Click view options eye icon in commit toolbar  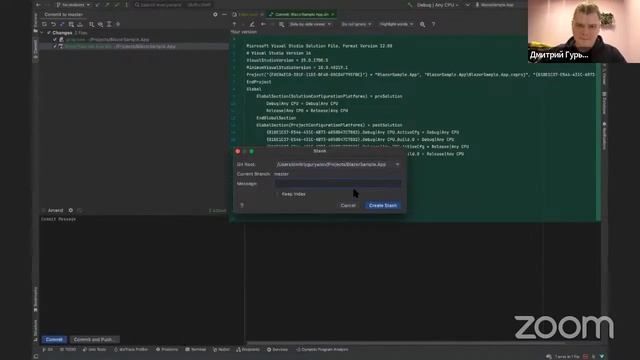point(100,24)
